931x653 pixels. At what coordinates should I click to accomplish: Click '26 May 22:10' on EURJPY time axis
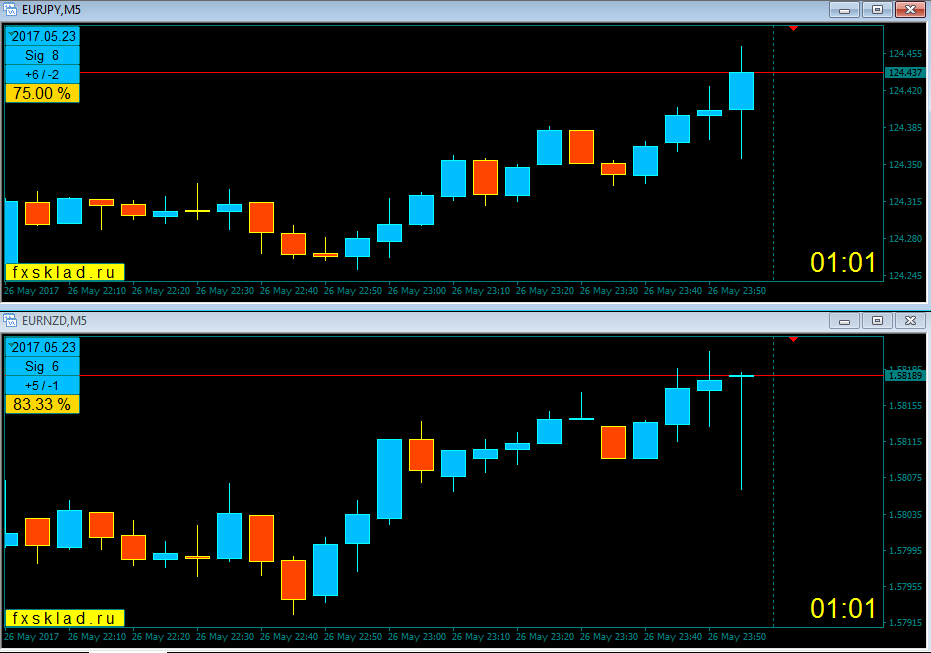tap(97, 291)
